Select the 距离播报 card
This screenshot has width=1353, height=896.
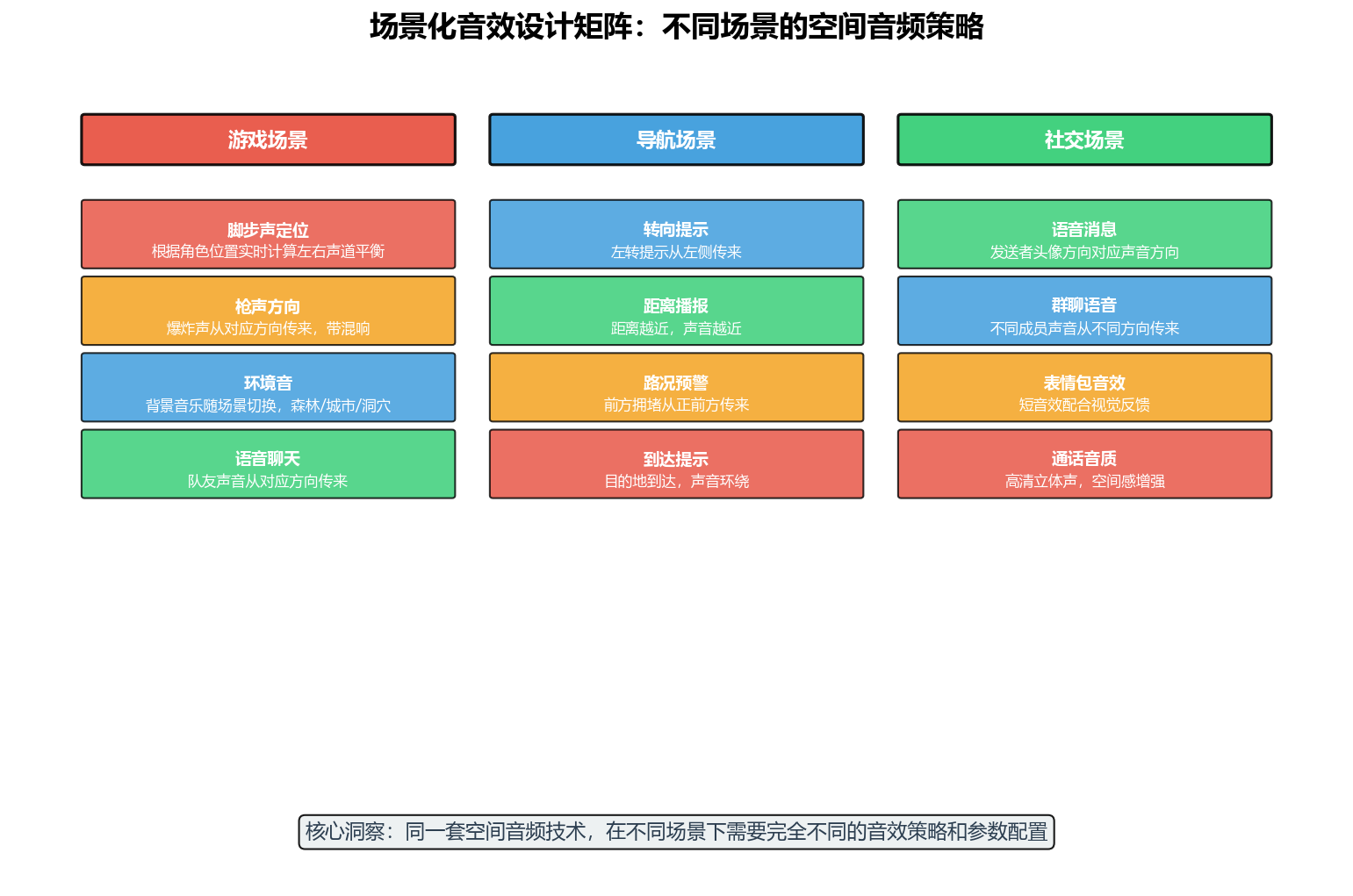pos(676,311)
